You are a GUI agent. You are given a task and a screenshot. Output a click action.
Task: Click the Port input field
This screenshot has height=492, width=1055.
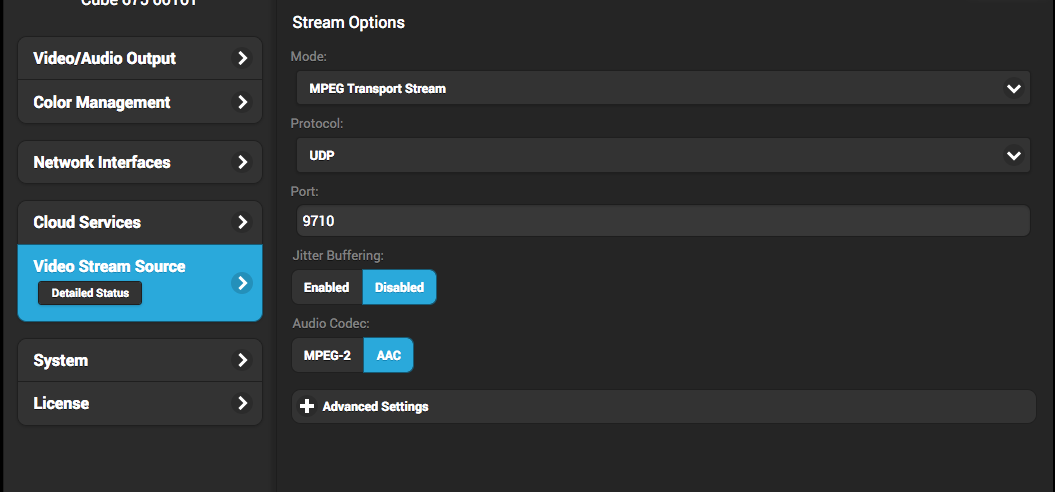click(662, 221)
